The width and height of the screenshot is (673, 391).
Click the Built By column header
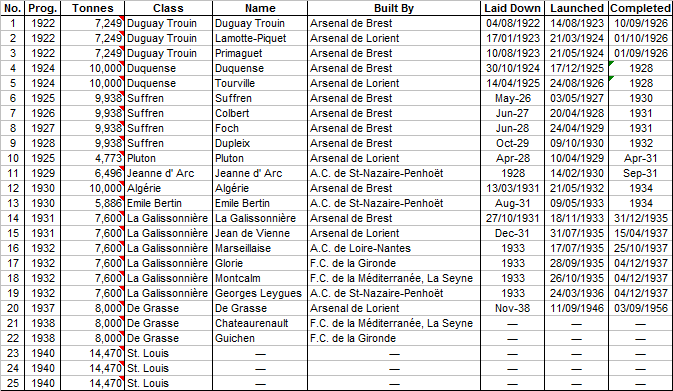point(394,8)
